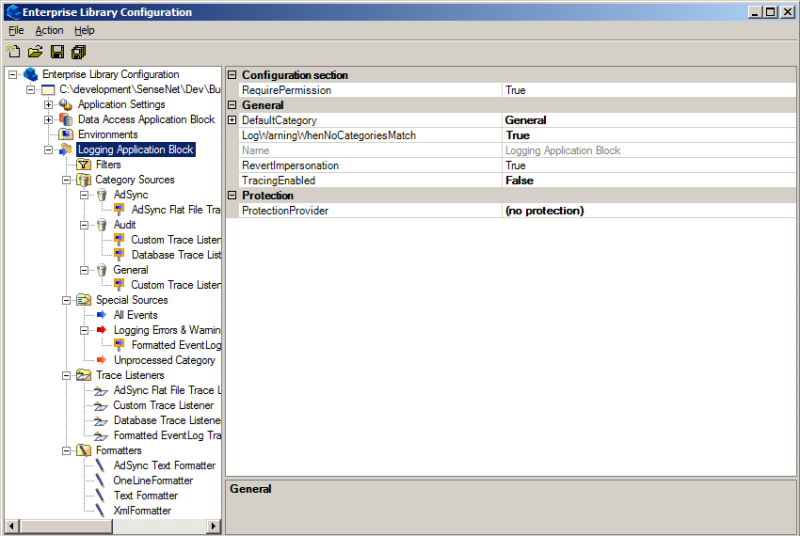The image size is (800, 536).
Task: Click the tree horizontal scrollbar thumb
Action: (x=66, y=526)
